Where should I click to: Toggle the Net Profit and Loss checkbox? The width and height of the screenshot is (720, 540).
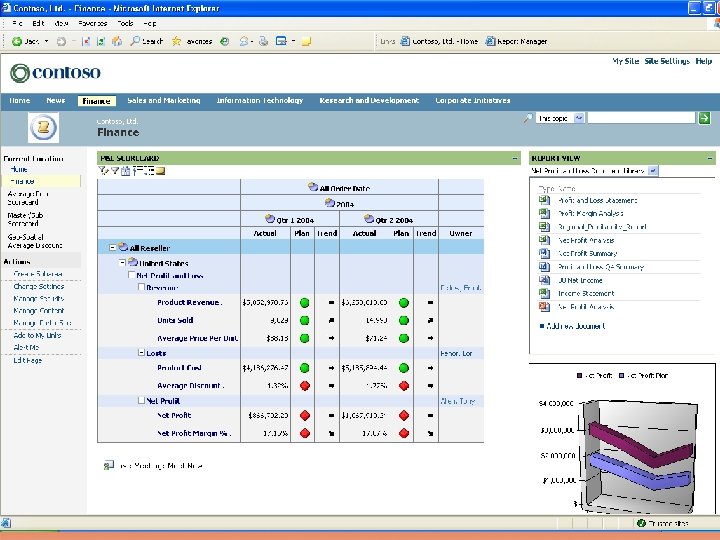pyautogui.click(x=131, y=275)
